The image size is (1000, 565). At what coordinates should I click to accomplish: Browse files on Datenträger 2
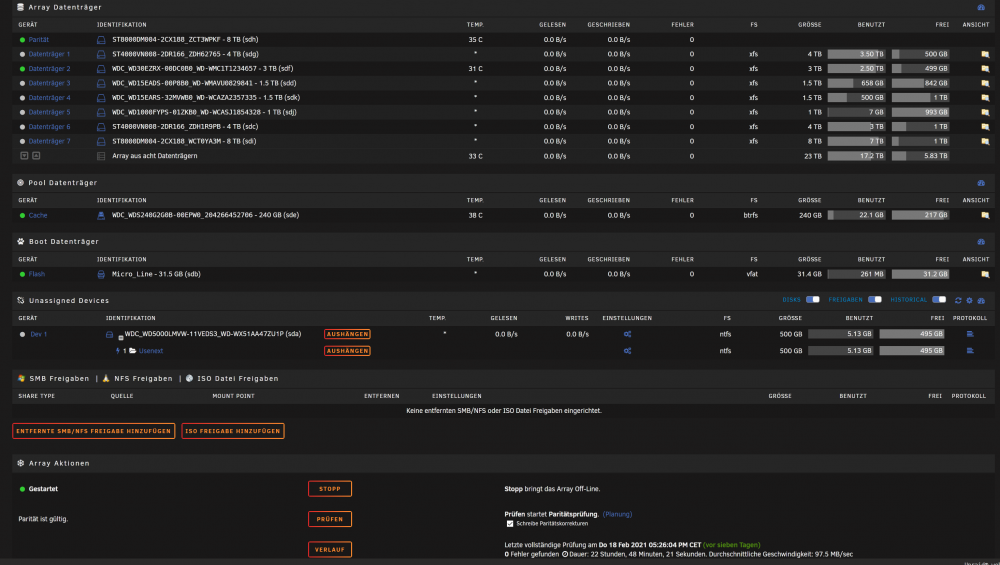coord(985,69)
